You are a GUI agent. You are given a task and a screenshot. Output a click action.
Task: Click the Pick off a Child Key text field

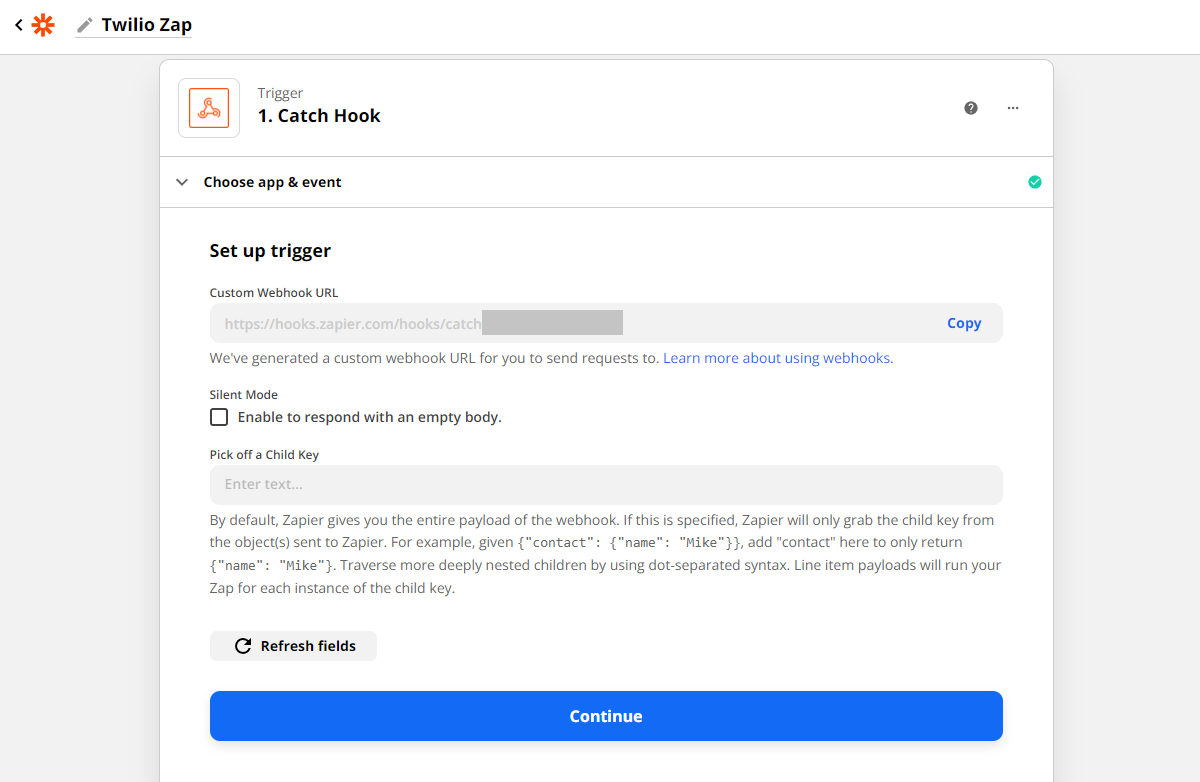coord(606,485)
